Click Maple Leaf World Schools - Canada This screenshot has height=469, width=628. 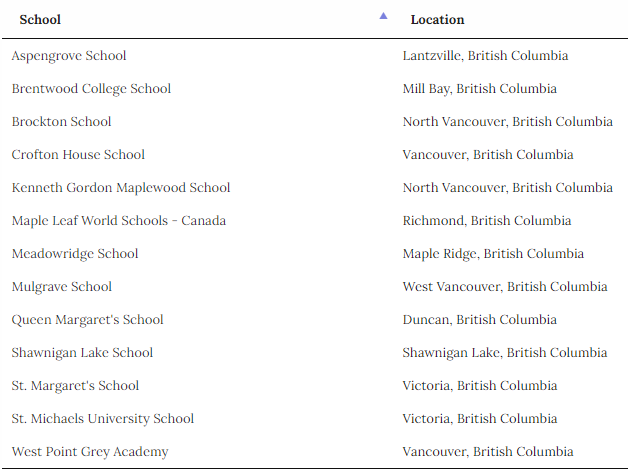(119, 221)
